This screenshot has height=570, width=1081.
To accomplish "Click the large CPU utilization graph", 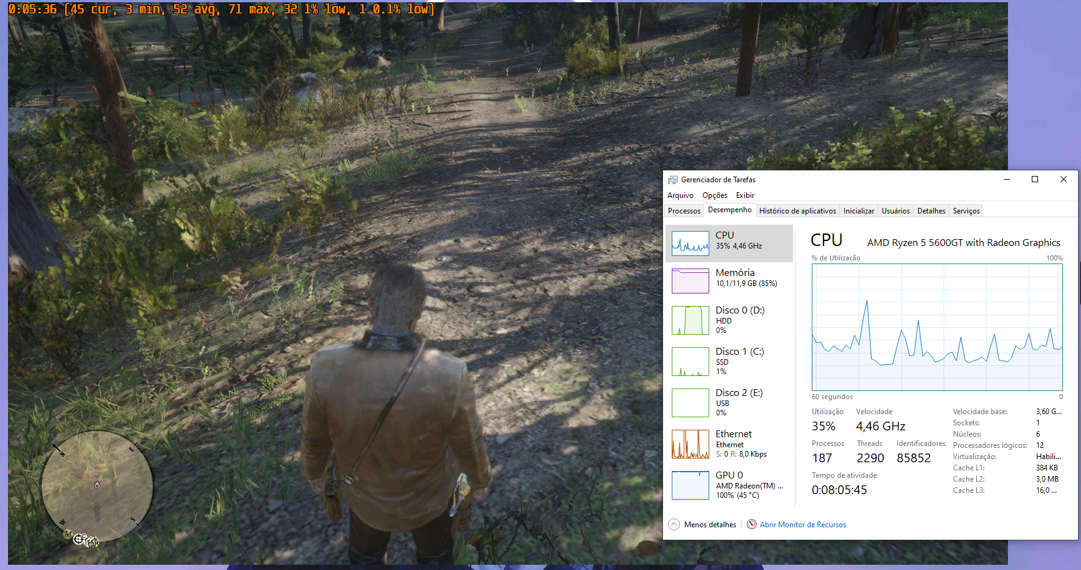I will coord(937,327).
